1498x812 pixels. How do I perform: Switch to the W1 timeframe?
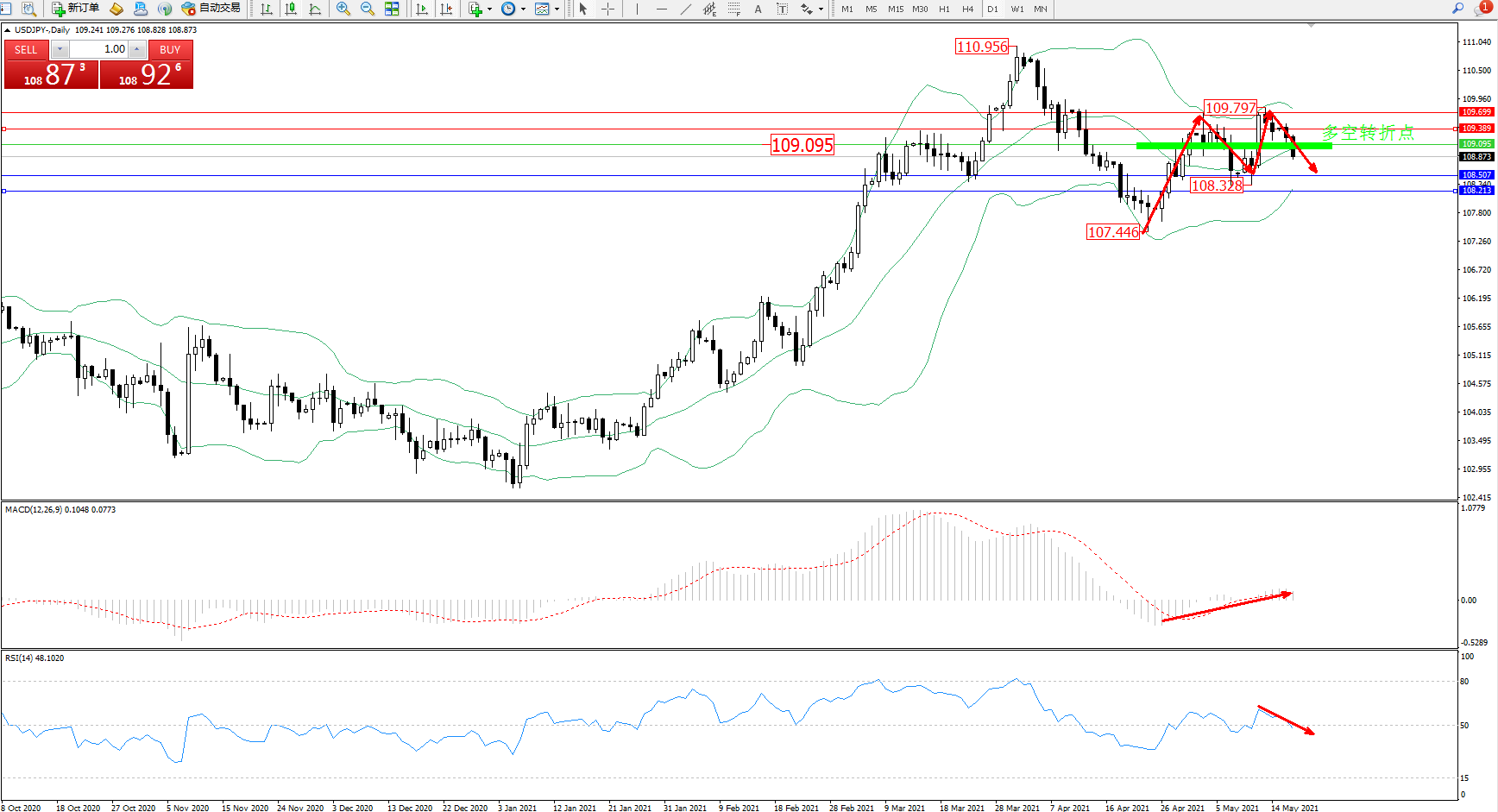pyautogui.click(x=1017, y=9)
